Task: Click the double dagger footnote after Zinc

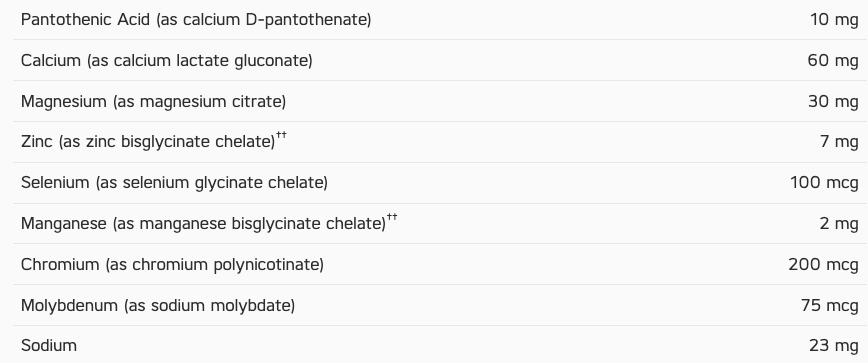Action: point(282,136)
